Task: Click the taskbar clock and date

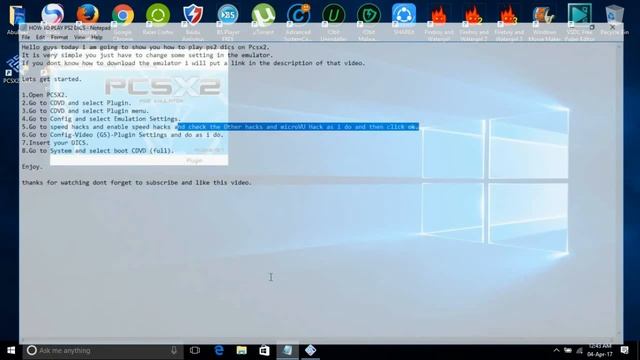Action: [x=600, y=350]
